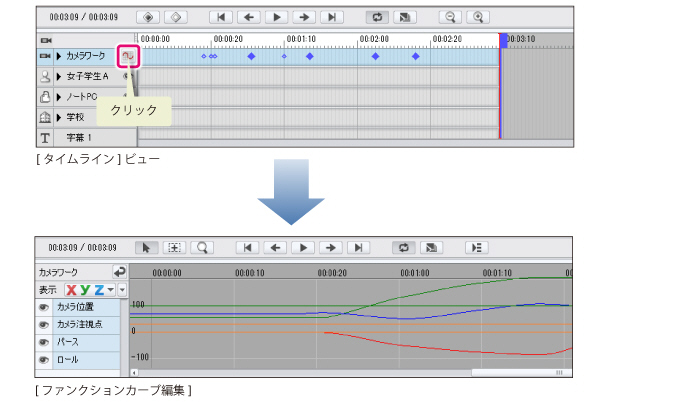Click timecode 00:03:09 / 00:03:09 in timeline view
This screenshot has width=700, height=406.
83,17
